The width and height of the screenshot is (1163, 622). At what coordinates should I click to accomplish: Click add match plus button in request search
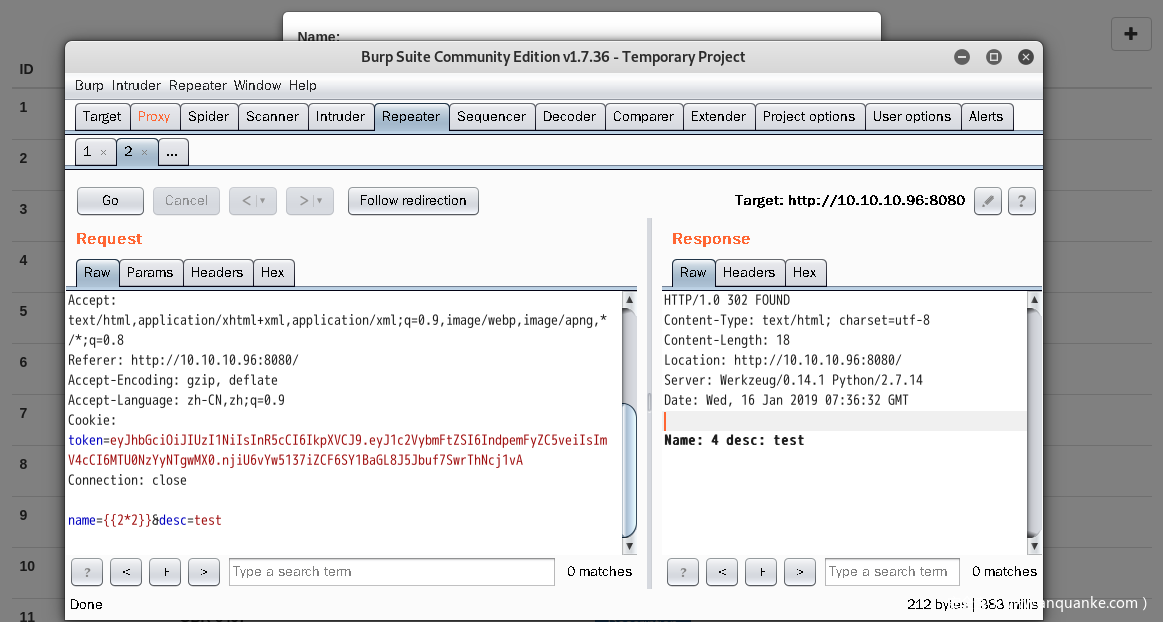(165, 572)
